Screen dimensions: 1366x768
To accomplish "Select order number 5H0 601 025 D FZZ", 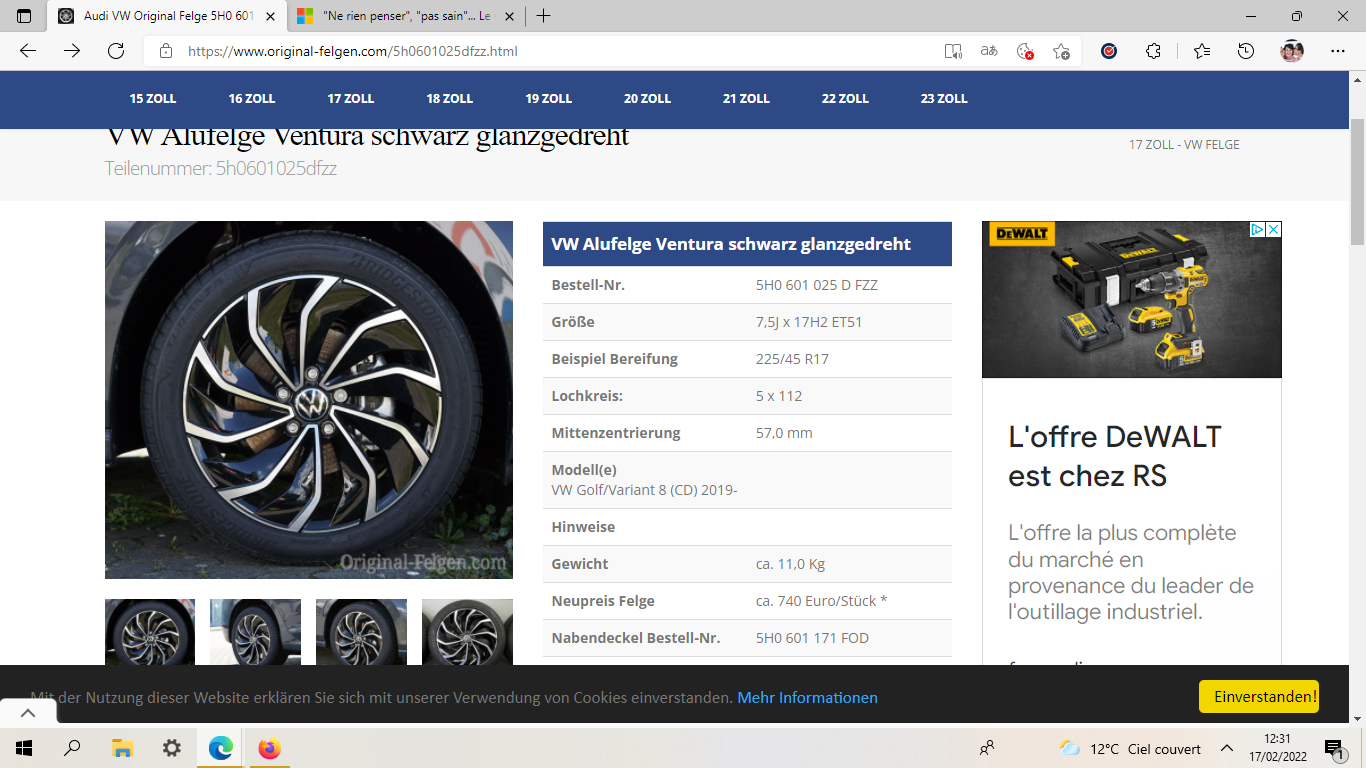I will point(817,285).
